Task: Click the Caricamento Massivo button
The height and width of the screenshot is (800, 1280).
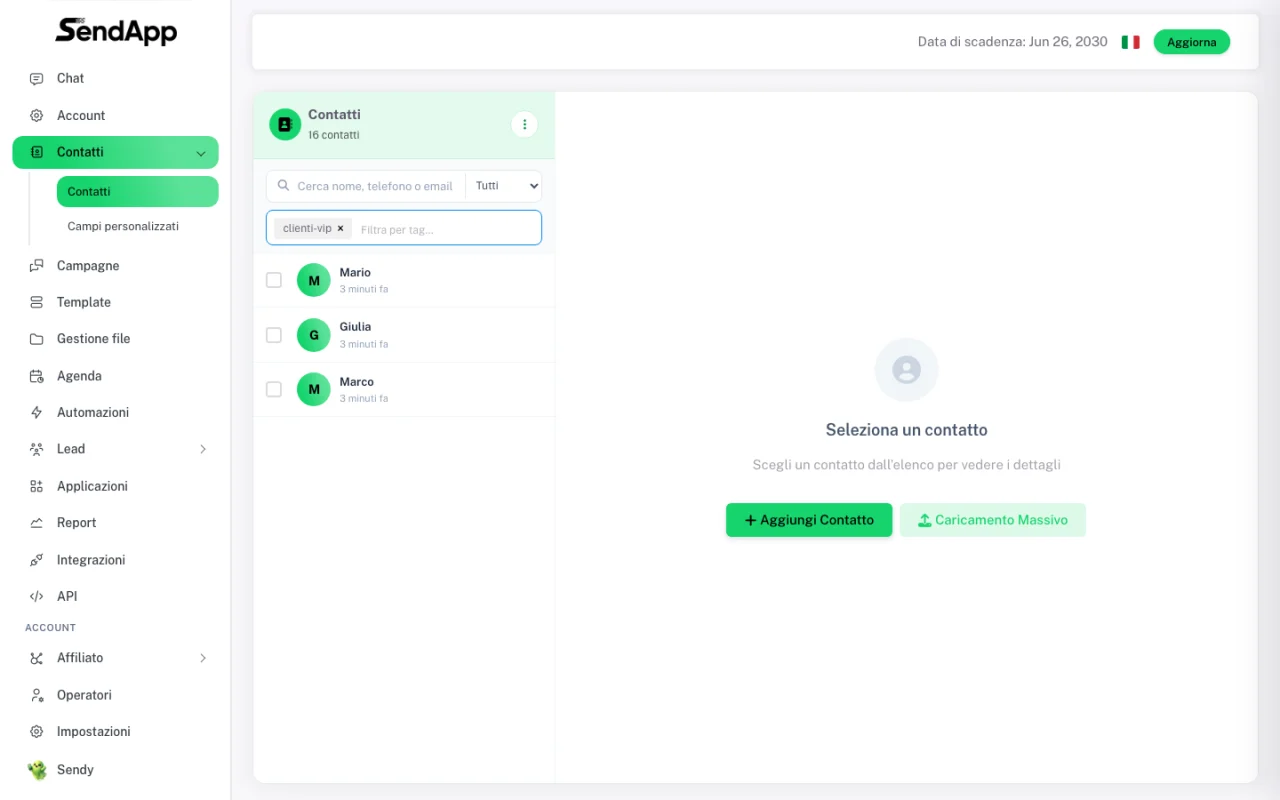Action: [x=993, y=520]
